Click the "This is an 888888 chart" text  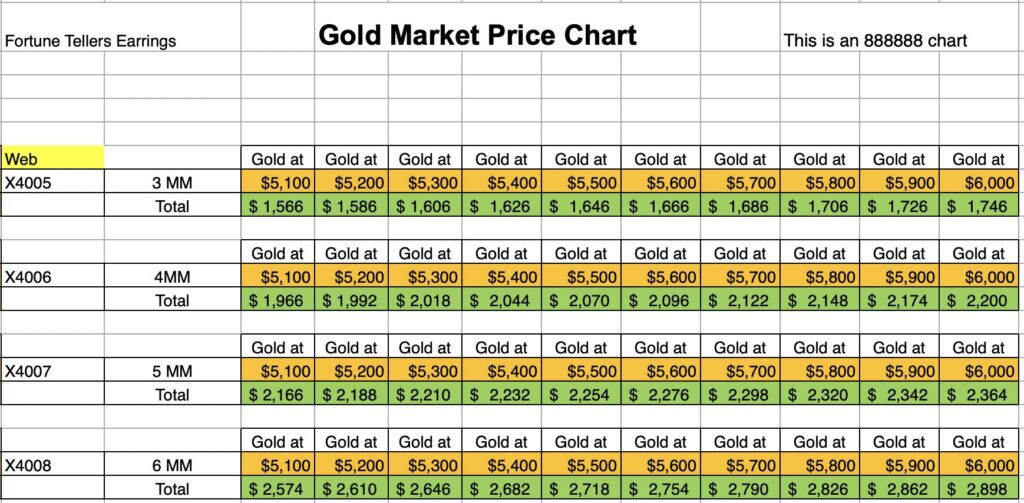tap(874, 41)
